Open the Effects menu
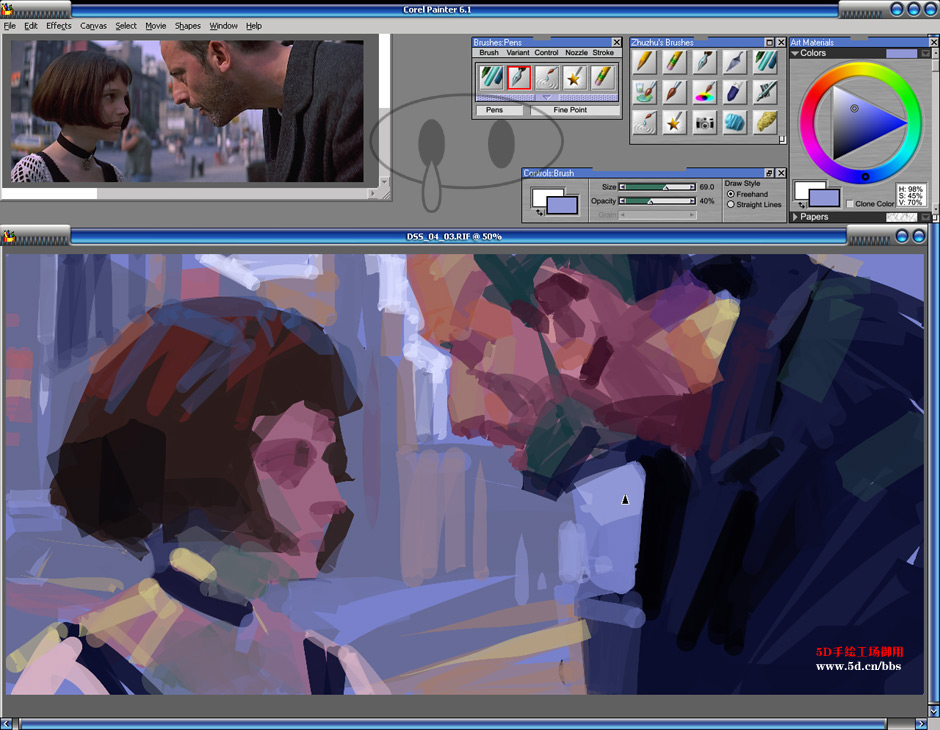The width and height of the screenshot is (940, 730). [59, 26]
